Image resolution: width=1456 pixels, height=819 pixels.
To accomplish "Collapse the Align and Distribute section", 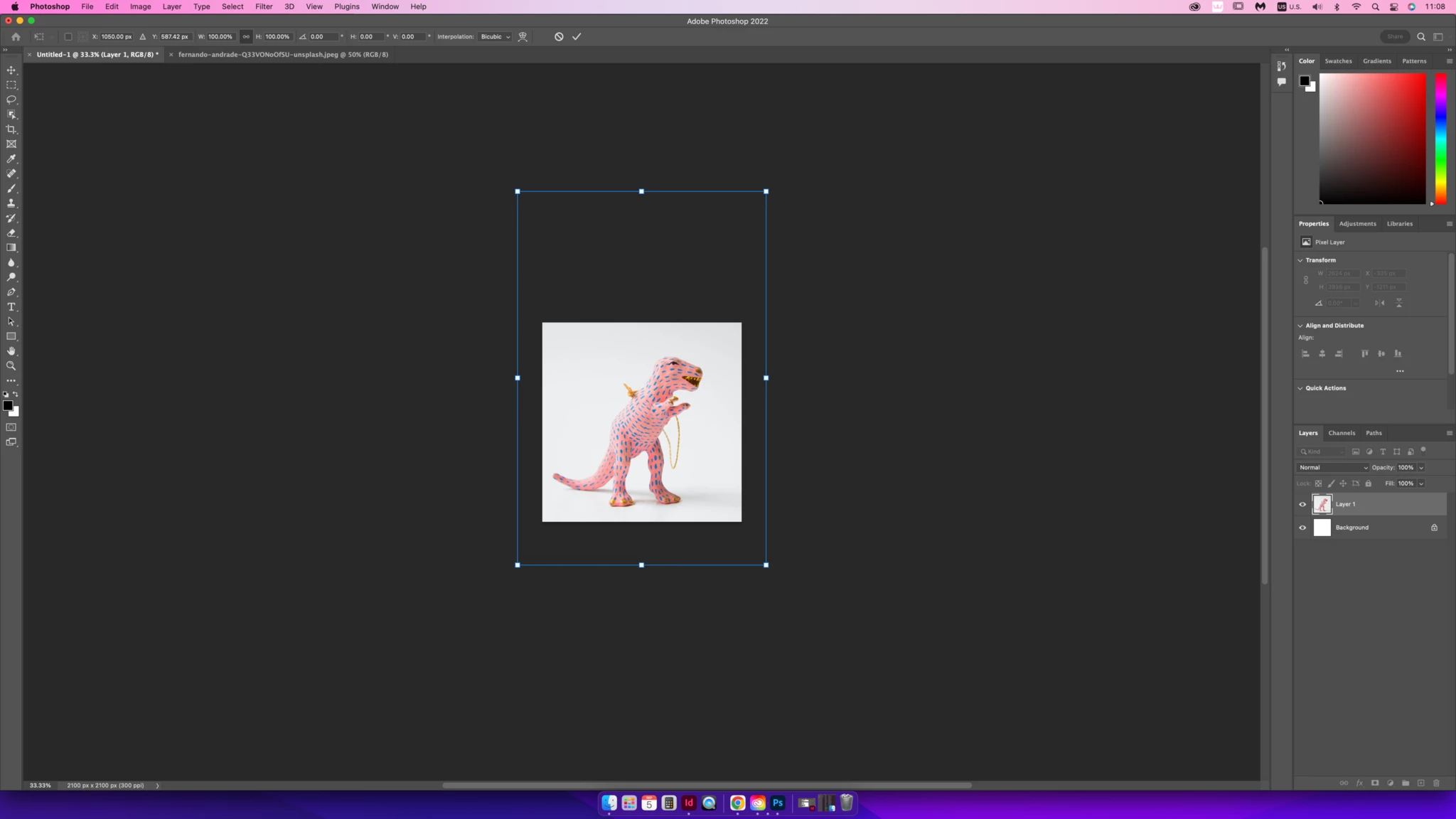I will [x=1300, y=326].
